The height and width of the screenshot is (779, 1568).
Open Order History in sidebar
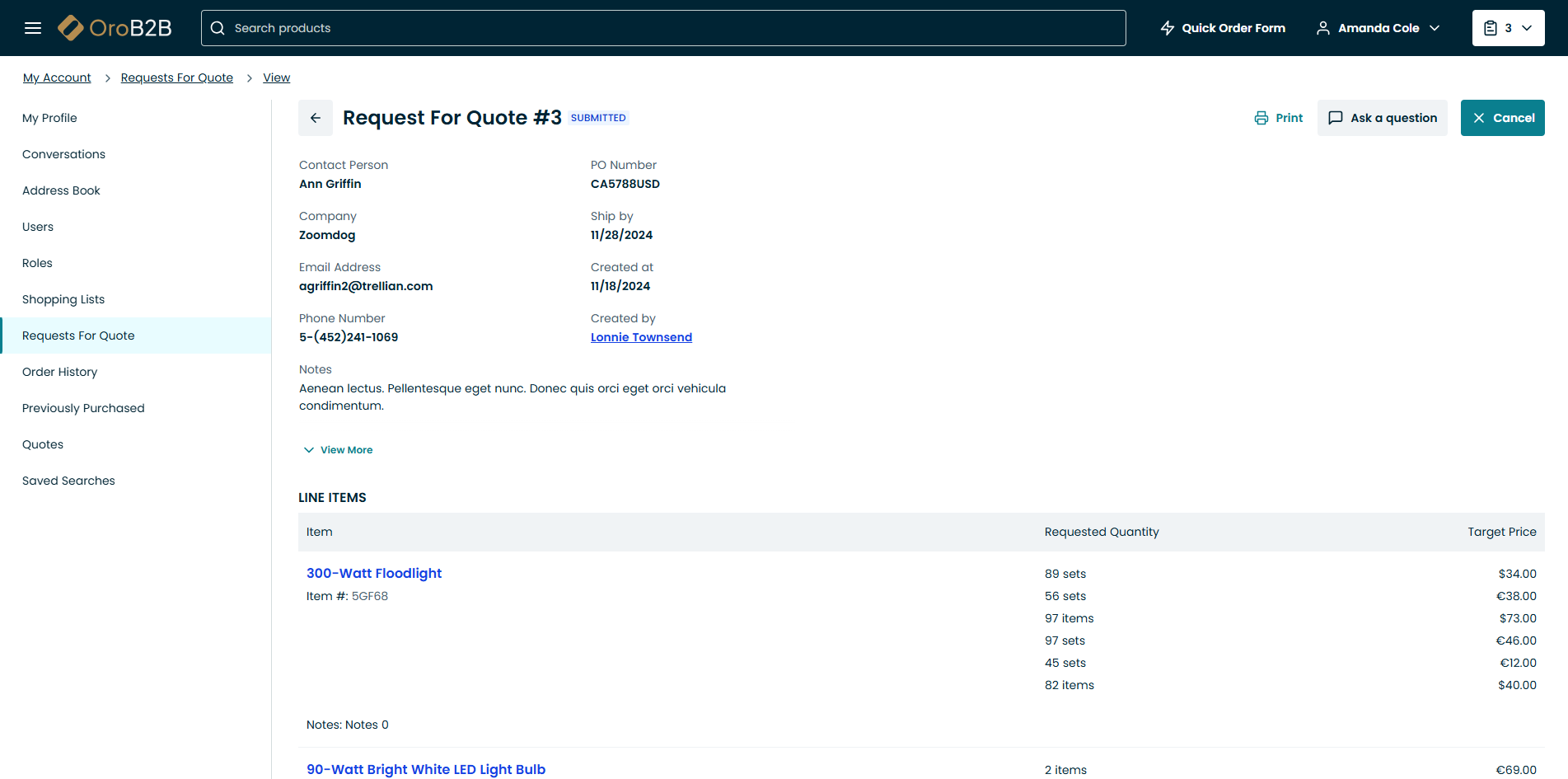tap(59, 372)
